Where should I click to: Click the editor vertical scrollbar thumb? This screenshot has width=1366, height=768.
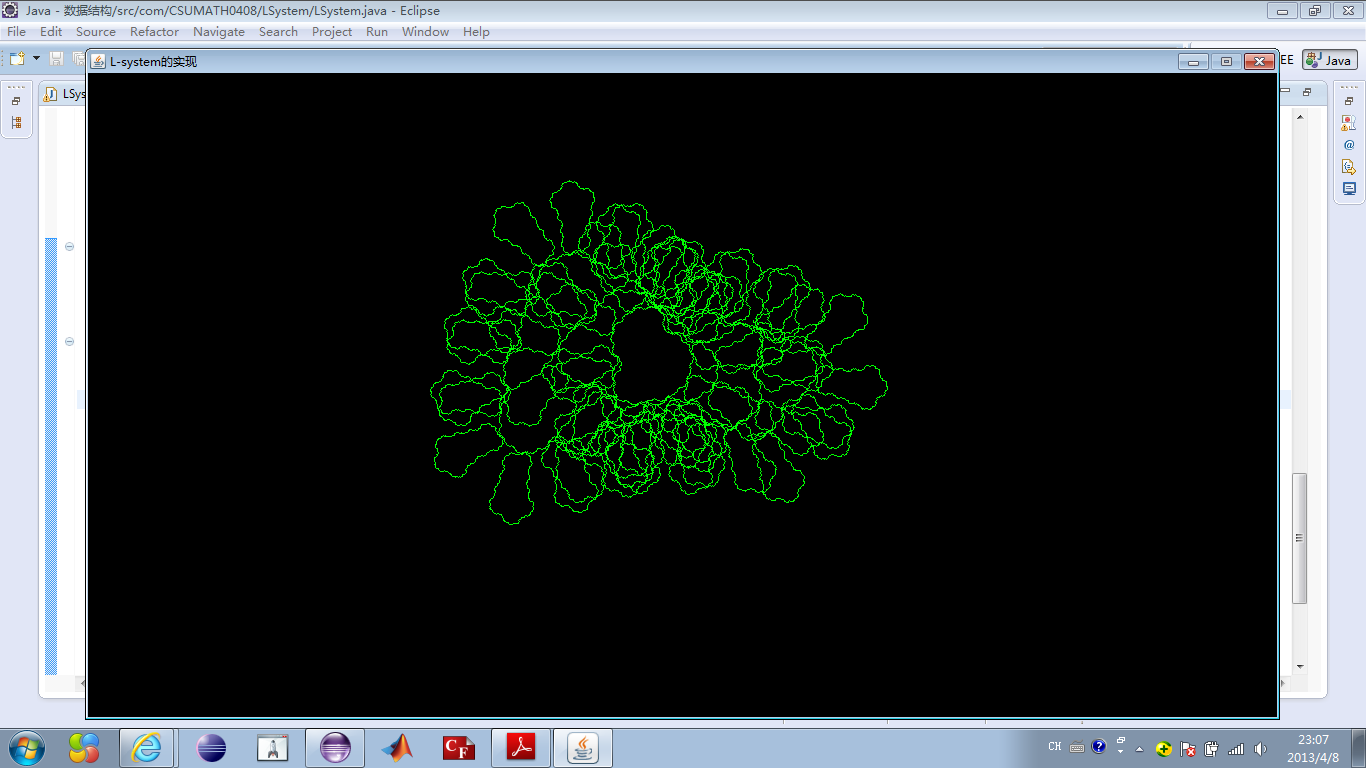[1300, 538]
